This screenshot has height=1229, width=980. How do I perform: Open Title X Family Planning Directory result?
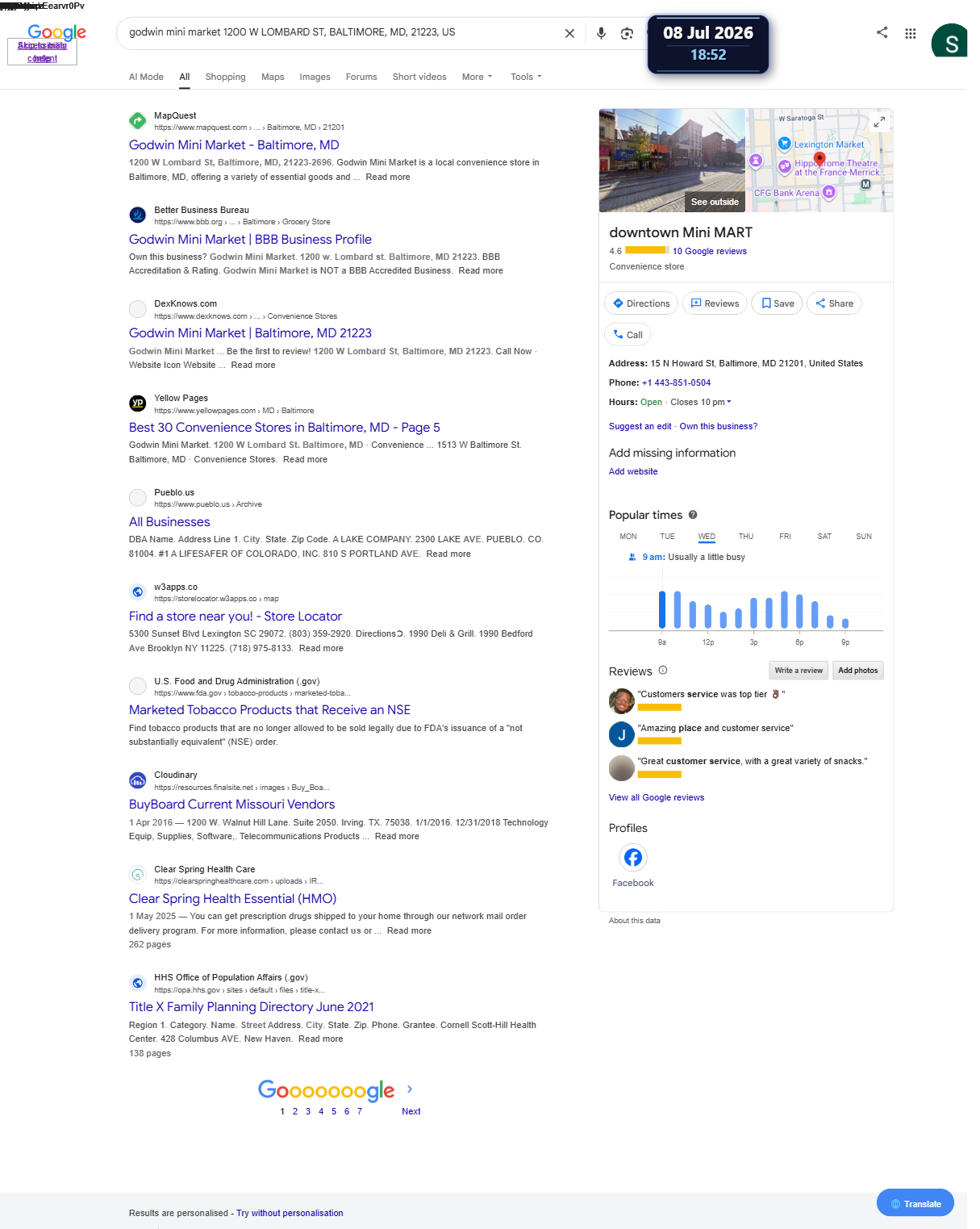(252, 1007)
